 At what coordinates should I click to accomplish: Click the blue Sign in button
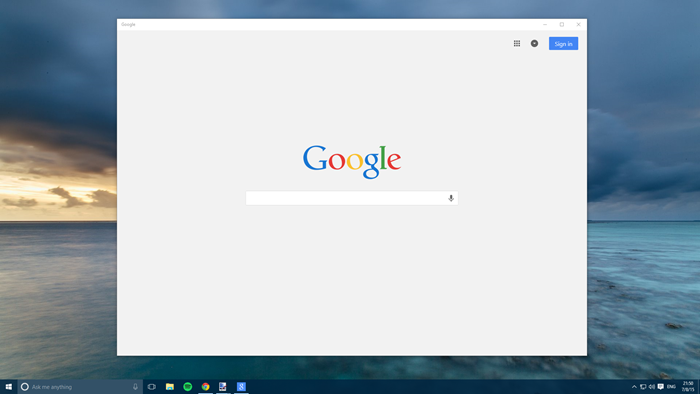click(x=563, y=44)
